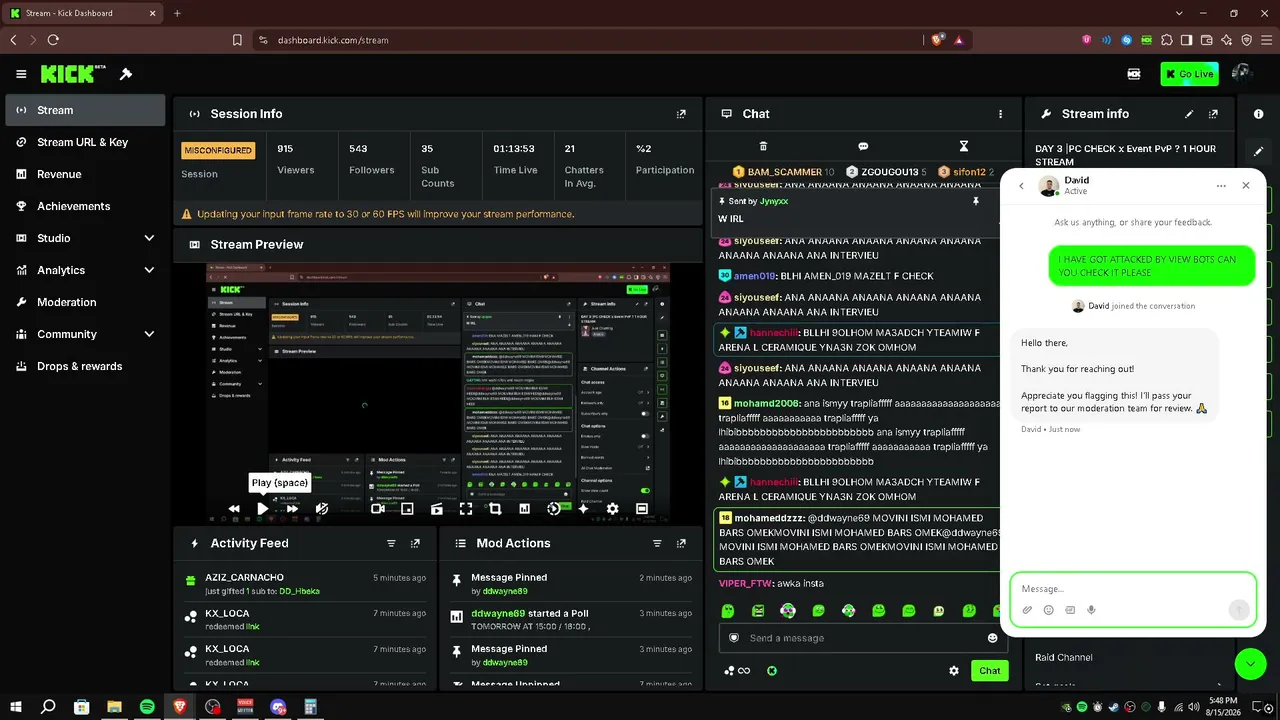Viewport: 1280px width, 720px height.
Task: Click VIPER_FTW username in chat
Action: 746,583
